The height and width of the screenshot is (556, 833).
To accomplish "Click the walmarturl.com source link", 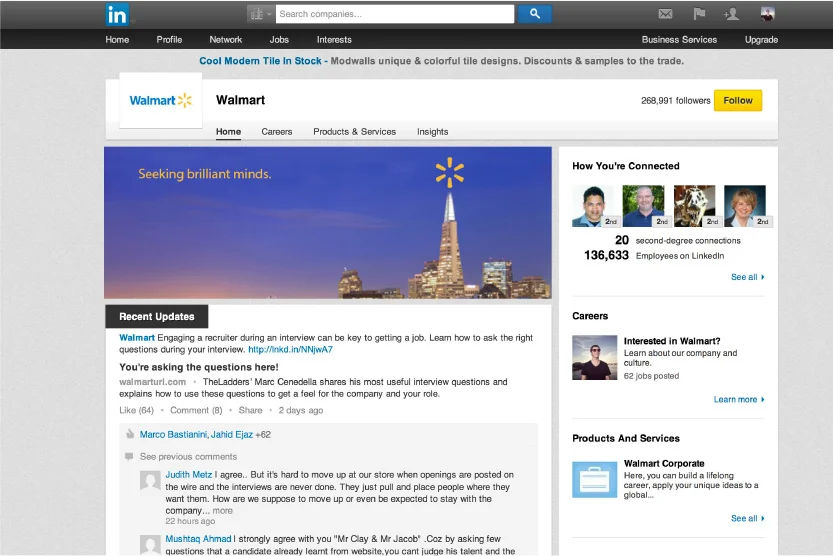I will pos(152,382).
